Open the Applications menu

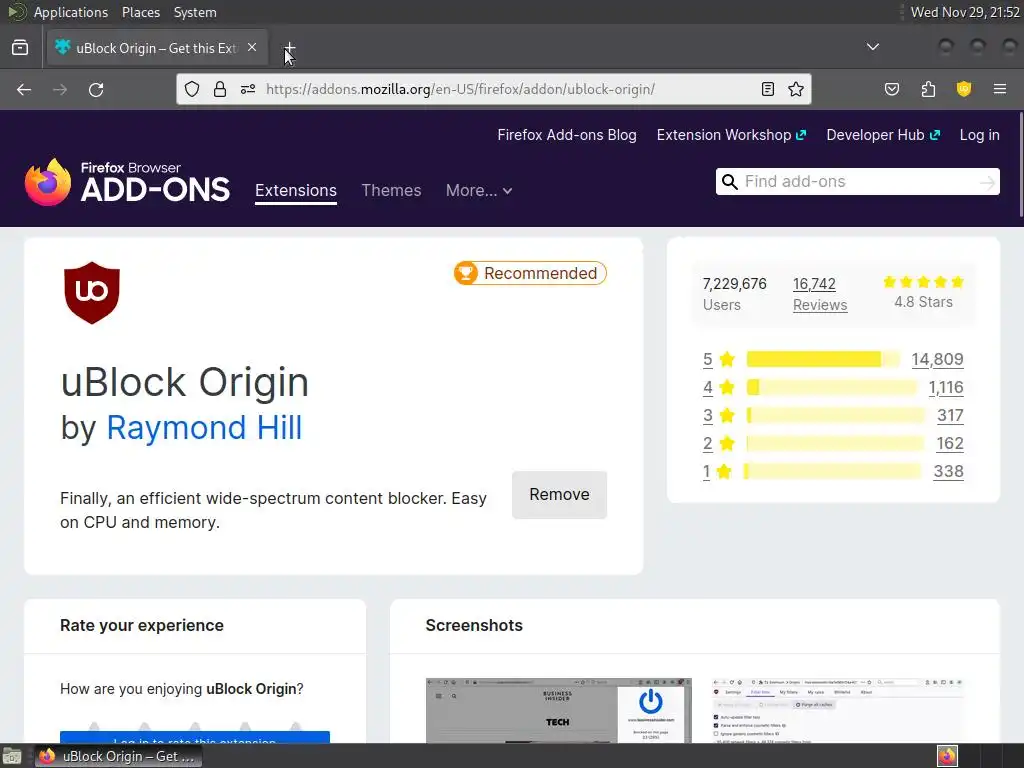(71, 12)
